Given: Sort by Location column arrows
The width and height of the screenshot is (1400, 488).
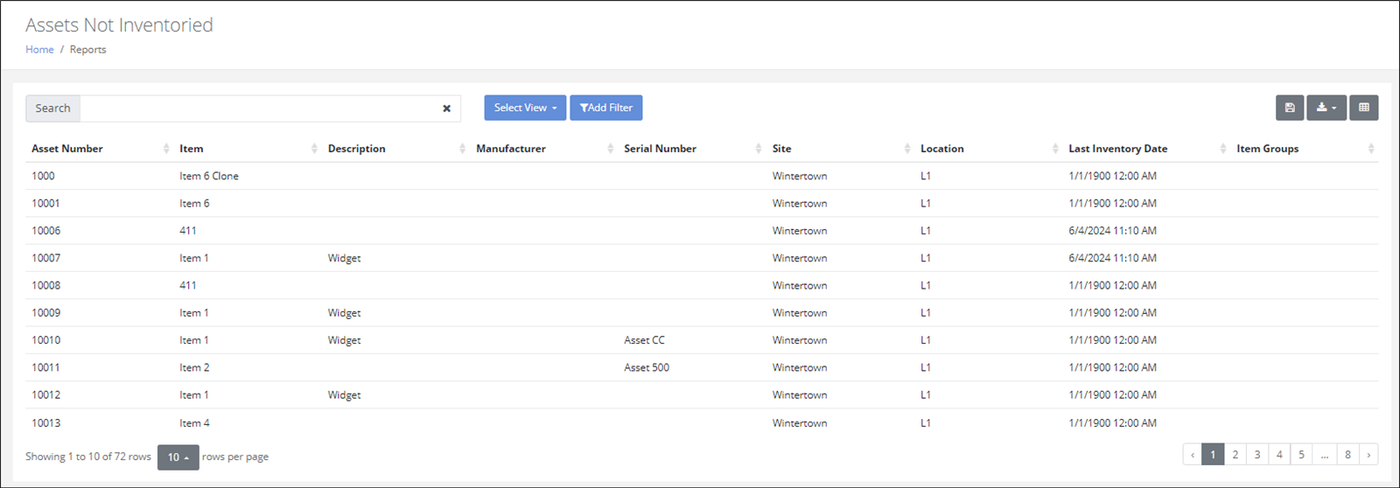Looking at the screenshot, I should [x=1055, y=149].
